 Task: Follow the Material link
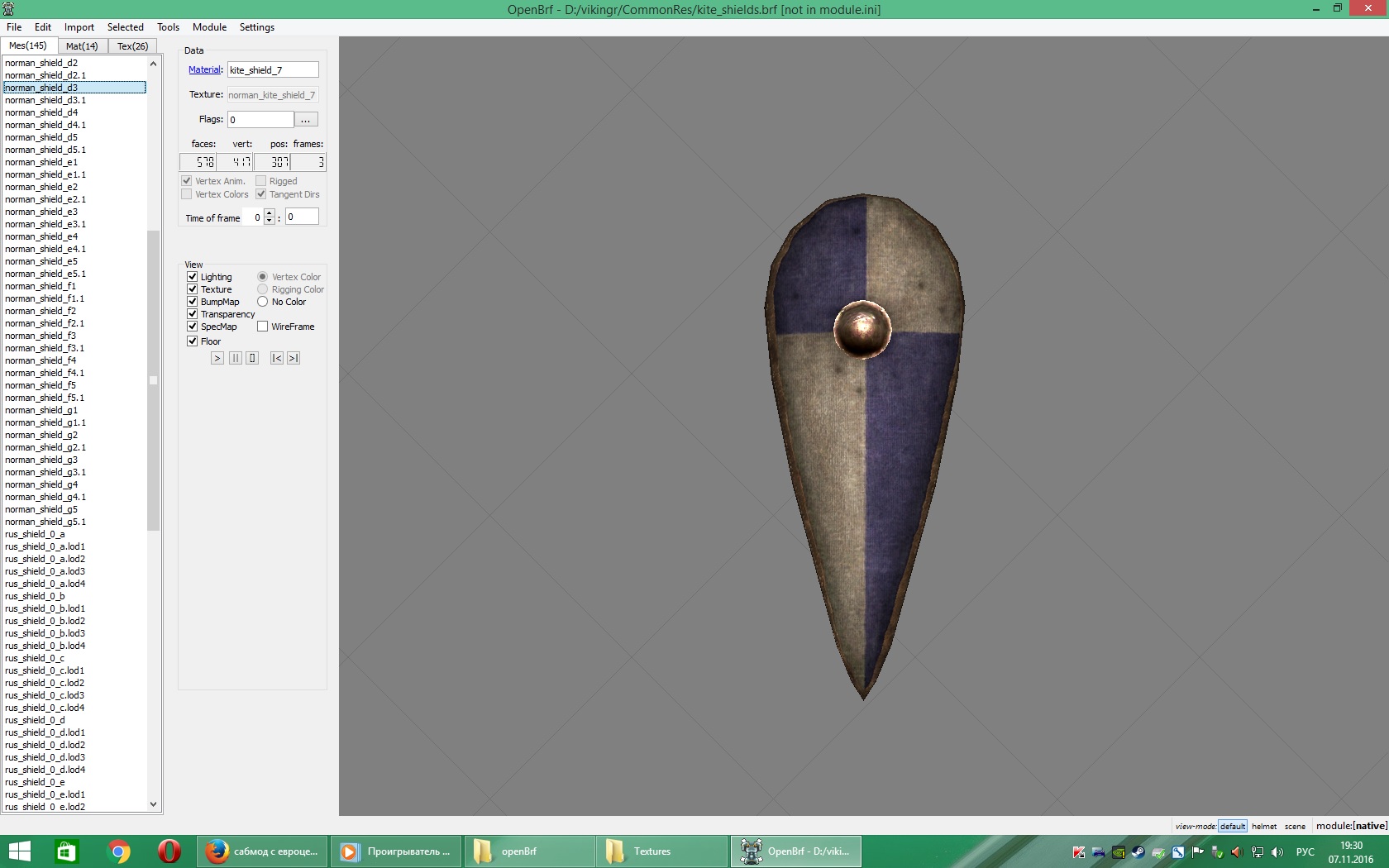[204, 70]
